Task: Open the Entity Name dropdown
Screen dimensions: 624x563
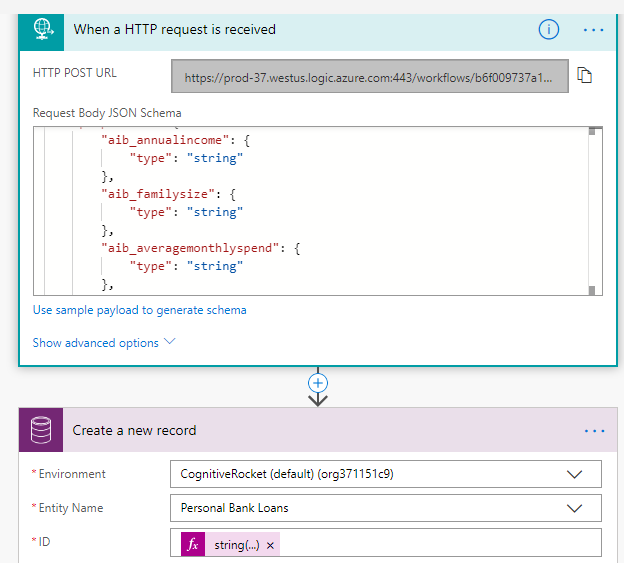Action: click(574, 508)
